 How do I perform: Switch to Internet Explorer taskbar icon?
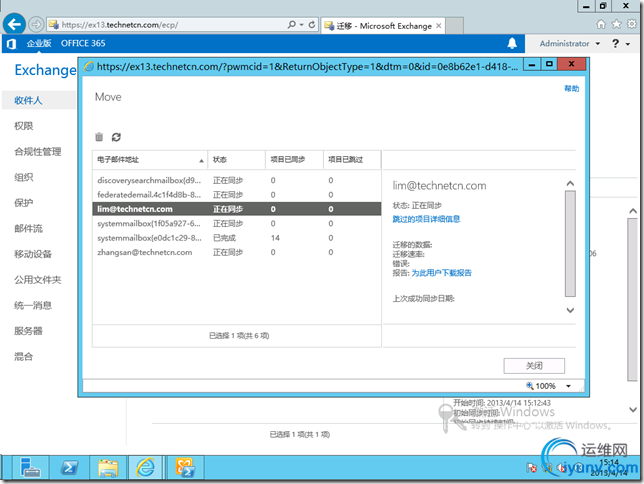click(145, 468)
